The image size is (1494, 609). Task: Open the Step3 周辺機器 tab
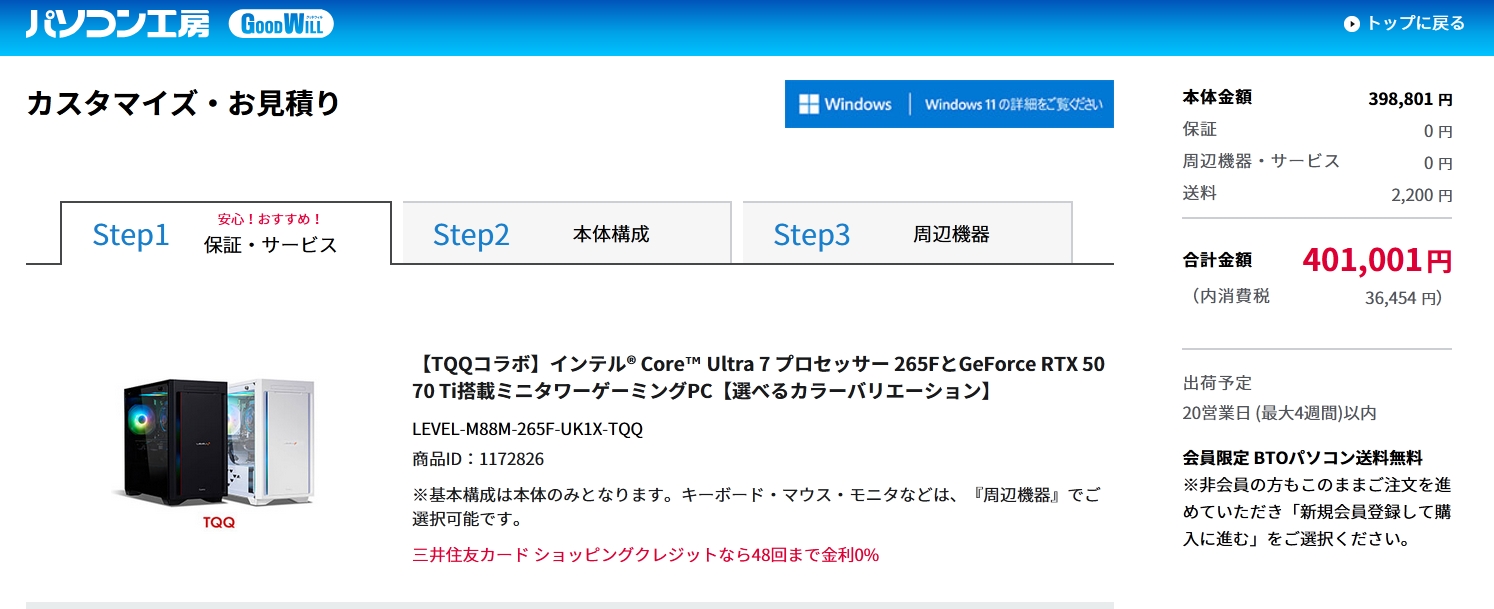point(906,234)
